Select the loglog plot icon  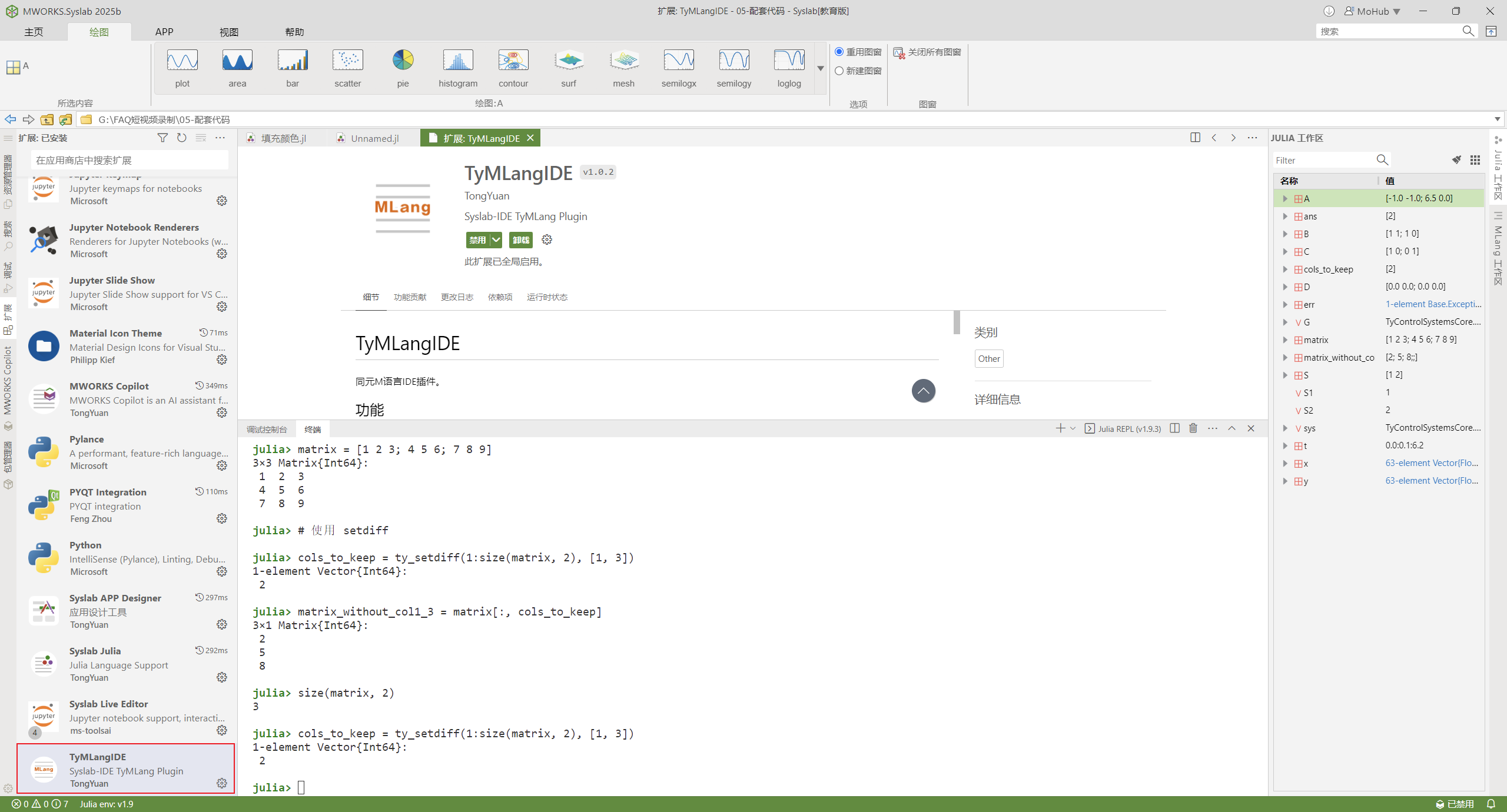click(x=789, y=68)
